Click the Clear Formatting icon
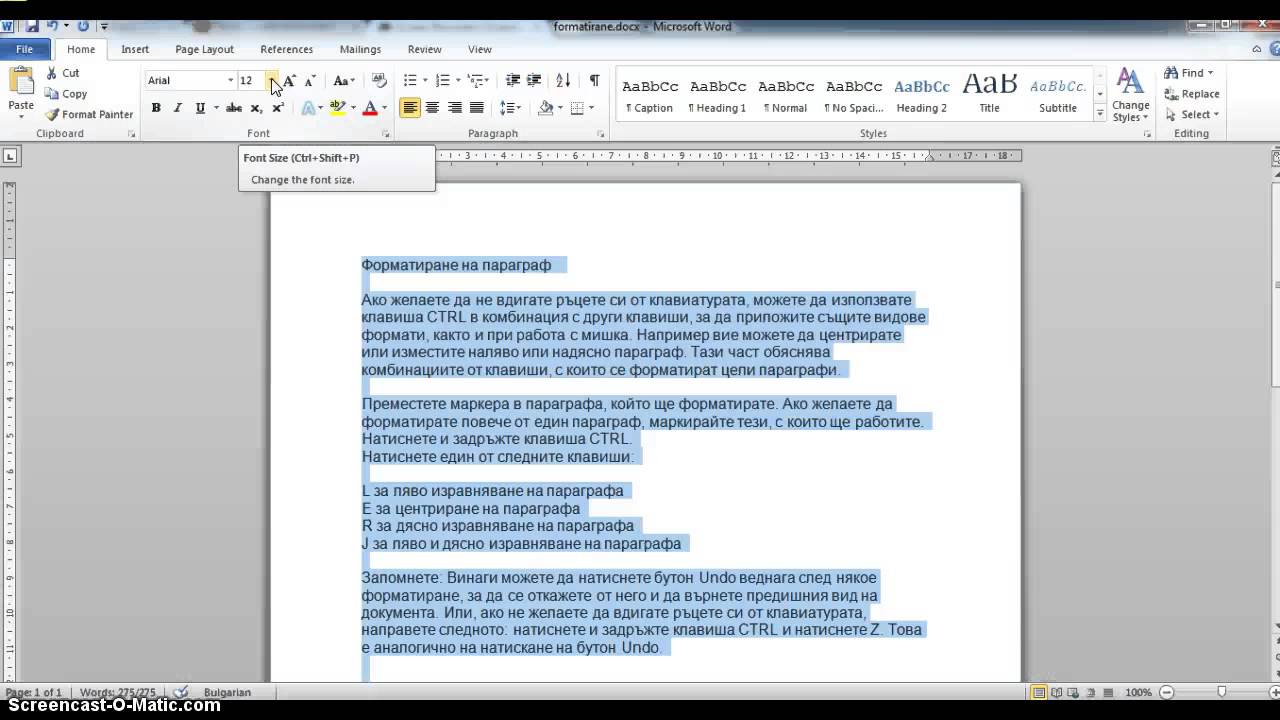 point(379,80)
